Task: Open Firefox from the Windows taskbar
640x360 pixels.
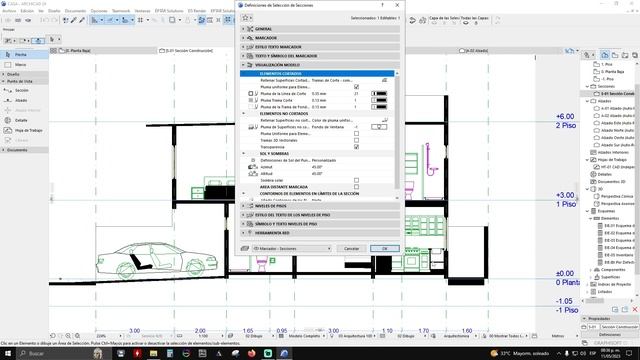Action: pyautogui.click(x=251, y=353)
